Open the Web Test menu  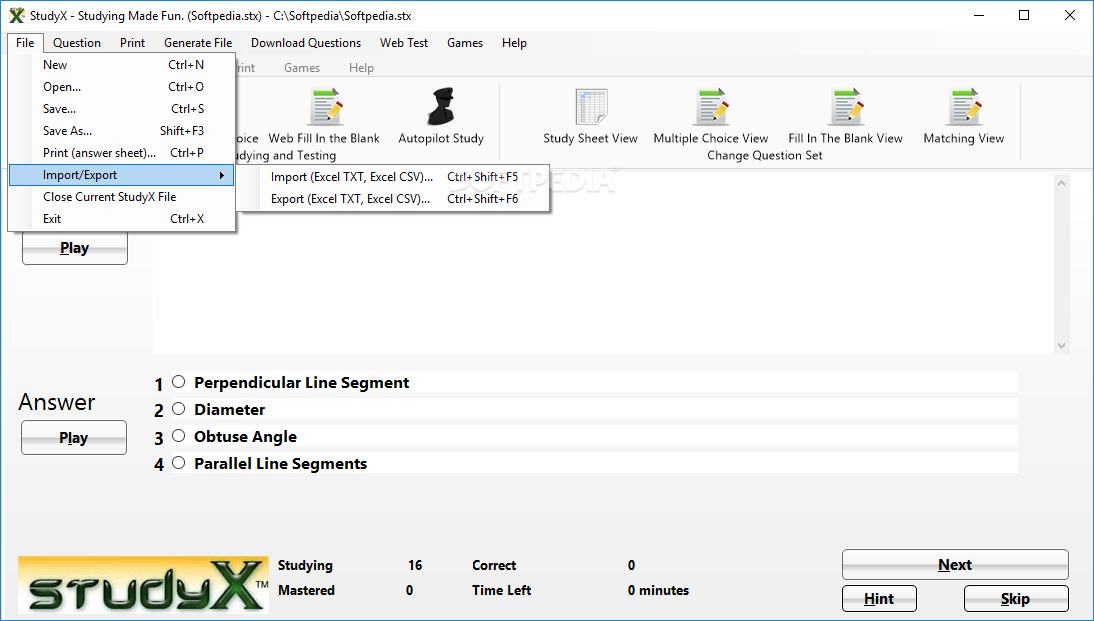pos(404,43)
